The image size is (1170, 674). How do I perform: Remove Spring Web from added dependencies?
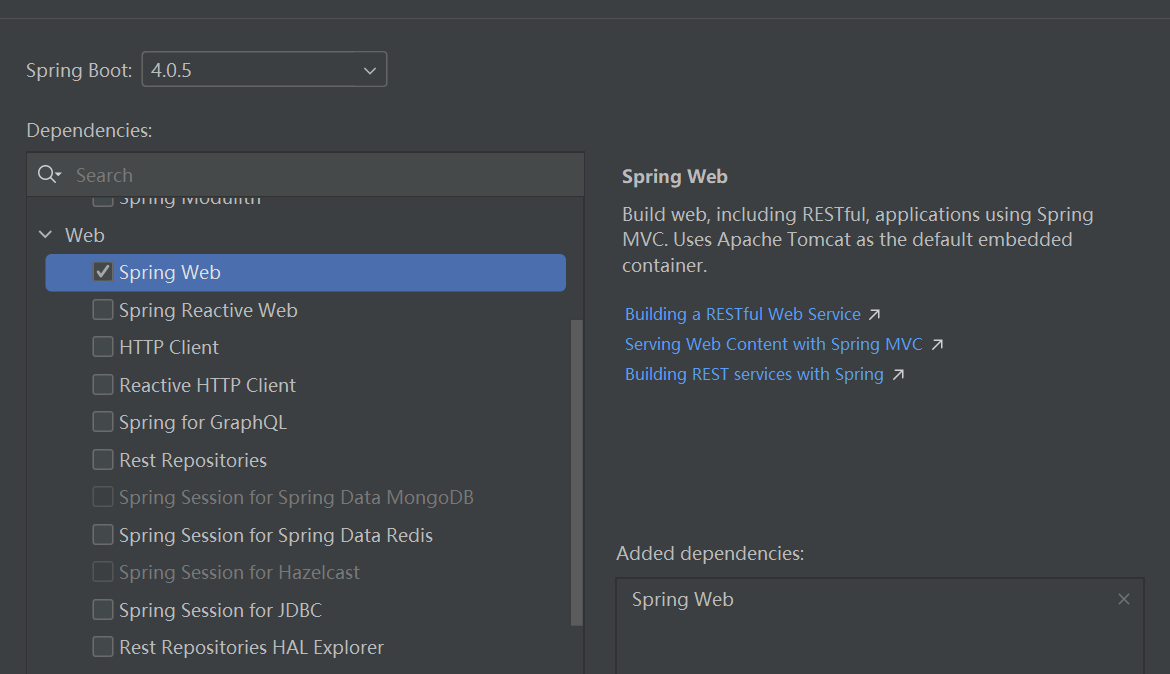point(1124,599)
